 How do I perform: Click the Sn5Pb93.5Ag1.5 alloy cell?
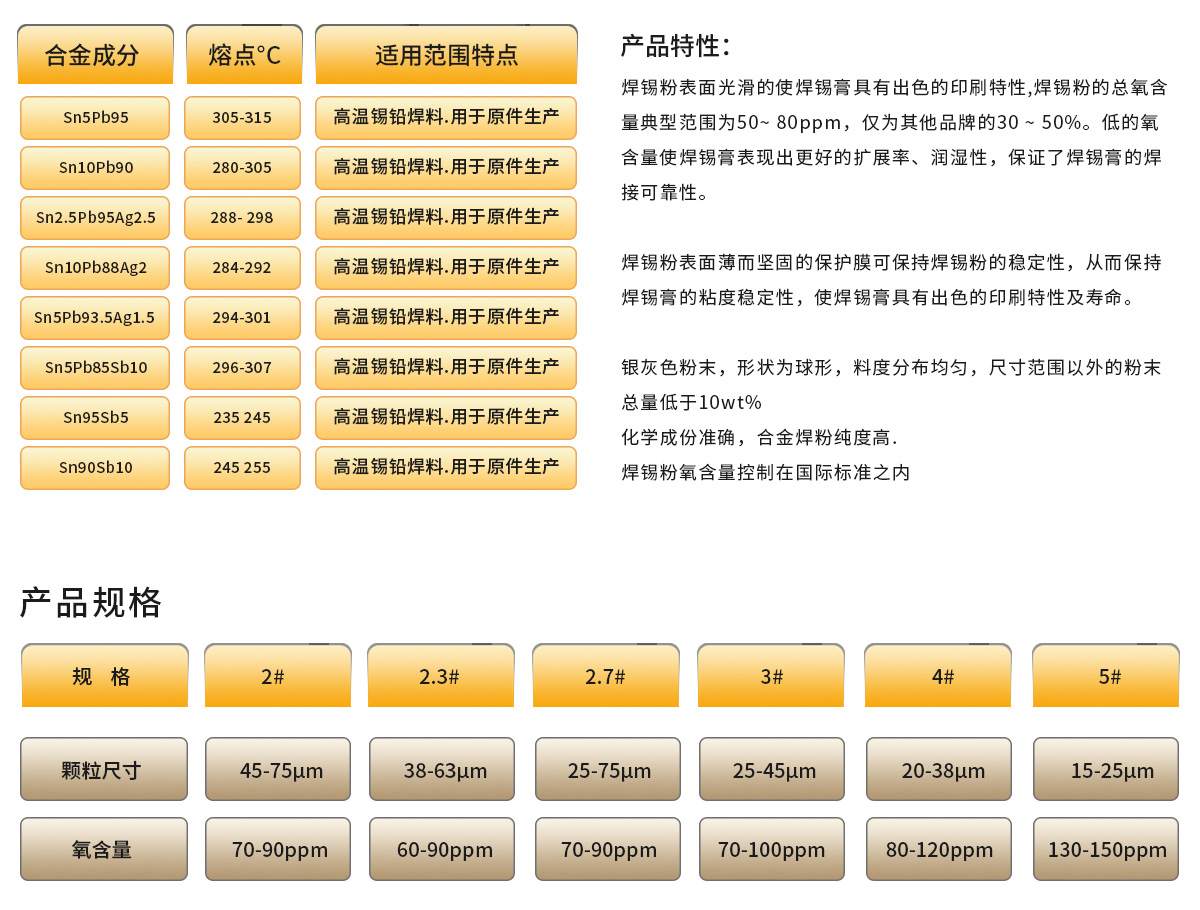click(94, 318)
